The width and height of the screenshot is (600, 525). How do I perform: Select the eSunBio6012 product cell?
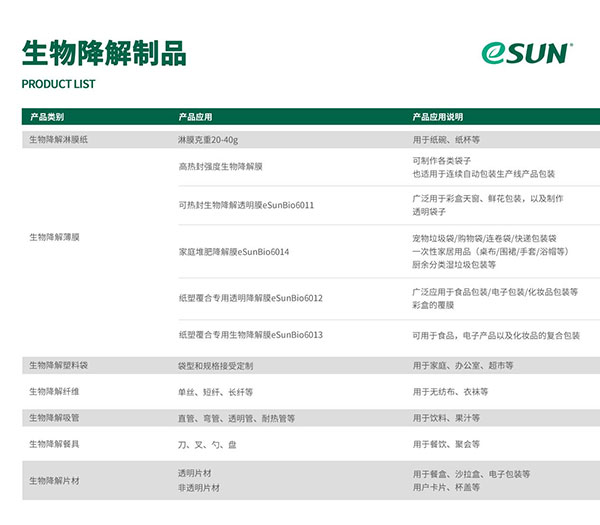(251, 298)
